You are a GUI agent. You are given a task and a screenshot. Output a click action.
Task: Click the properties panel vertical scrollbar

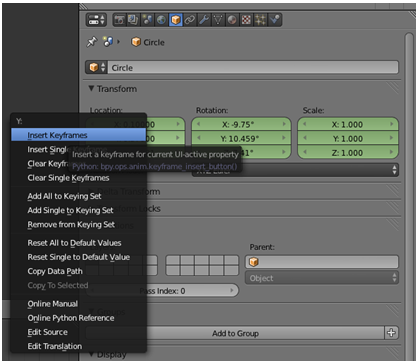[x=409, y=197]
